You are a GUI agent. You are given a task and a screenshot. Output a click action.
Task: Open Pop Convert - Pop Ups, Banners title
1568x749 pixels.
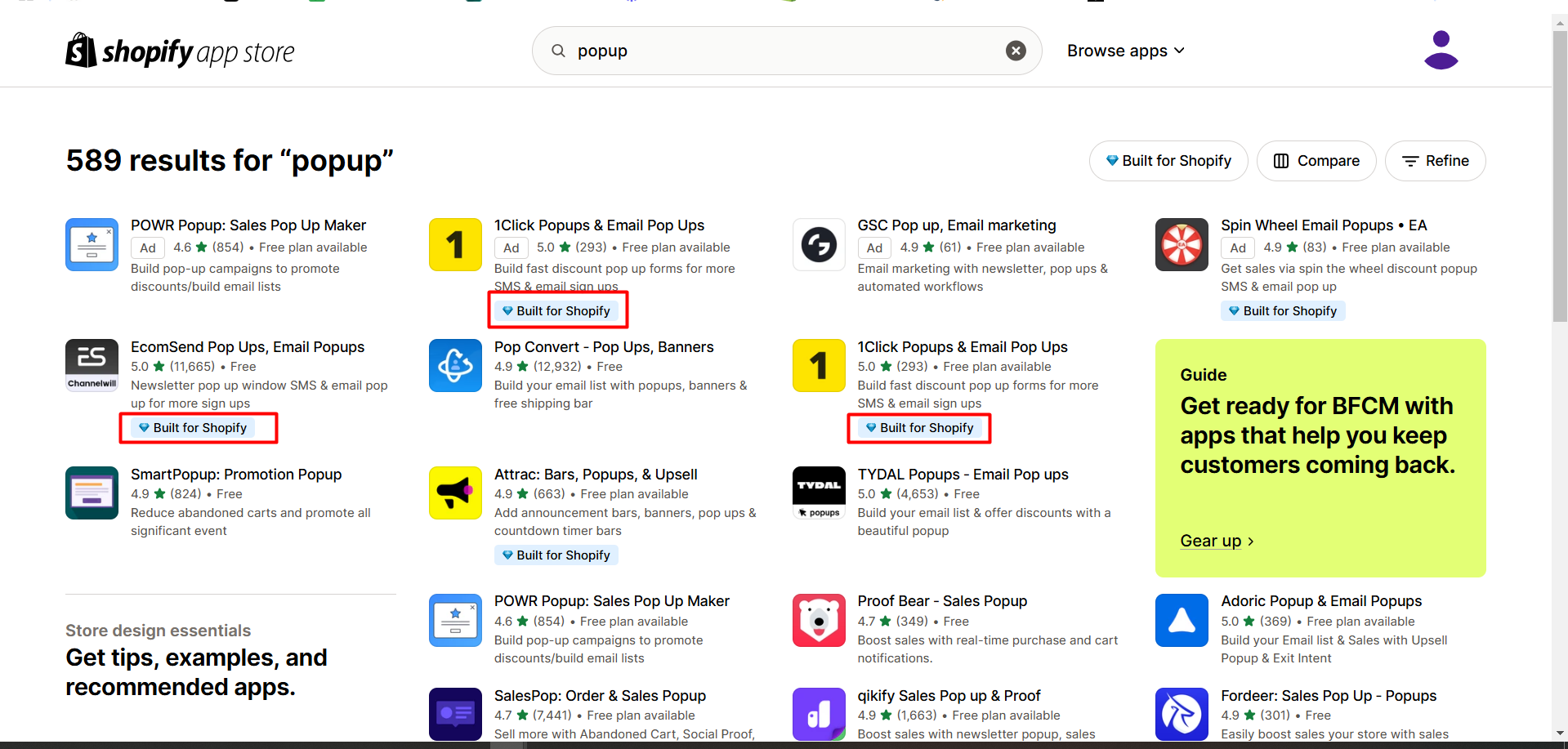[x=604, y=347]
